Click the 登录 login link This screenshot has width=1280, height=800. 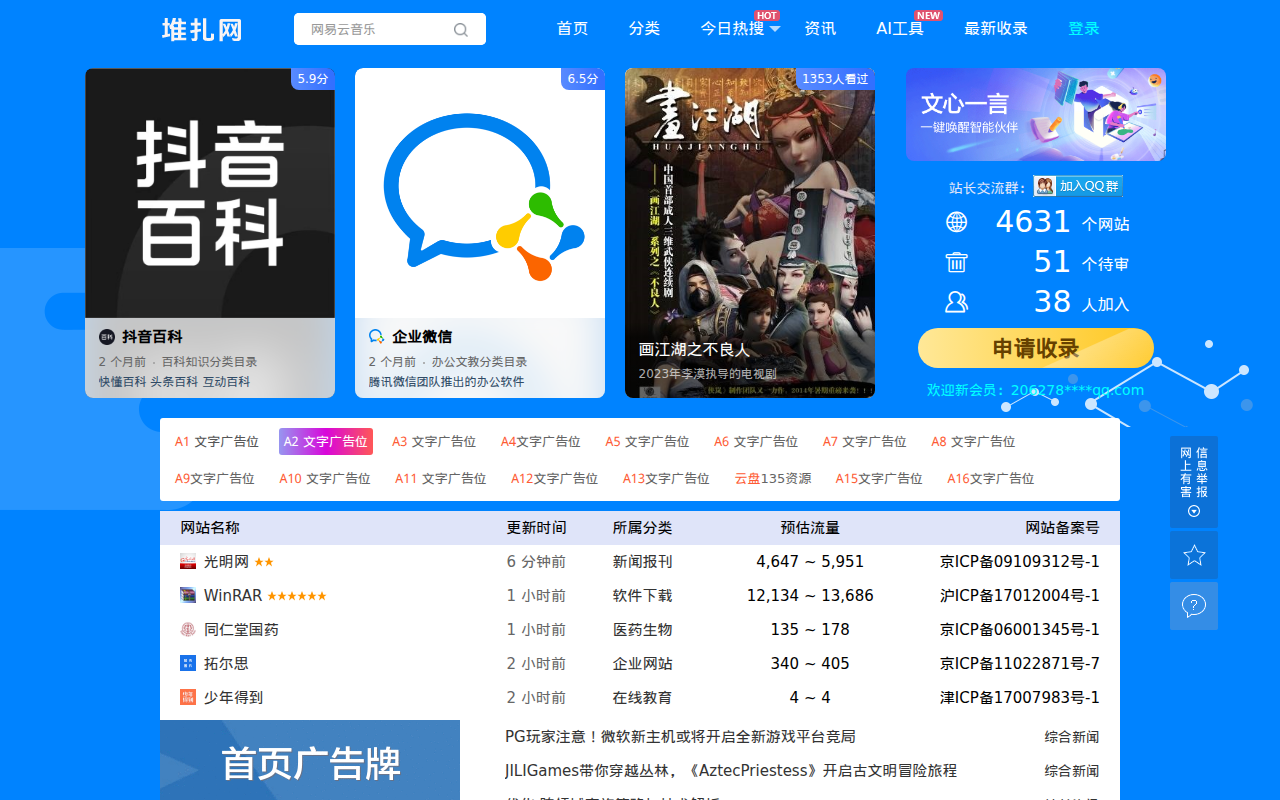point(1084,29)
